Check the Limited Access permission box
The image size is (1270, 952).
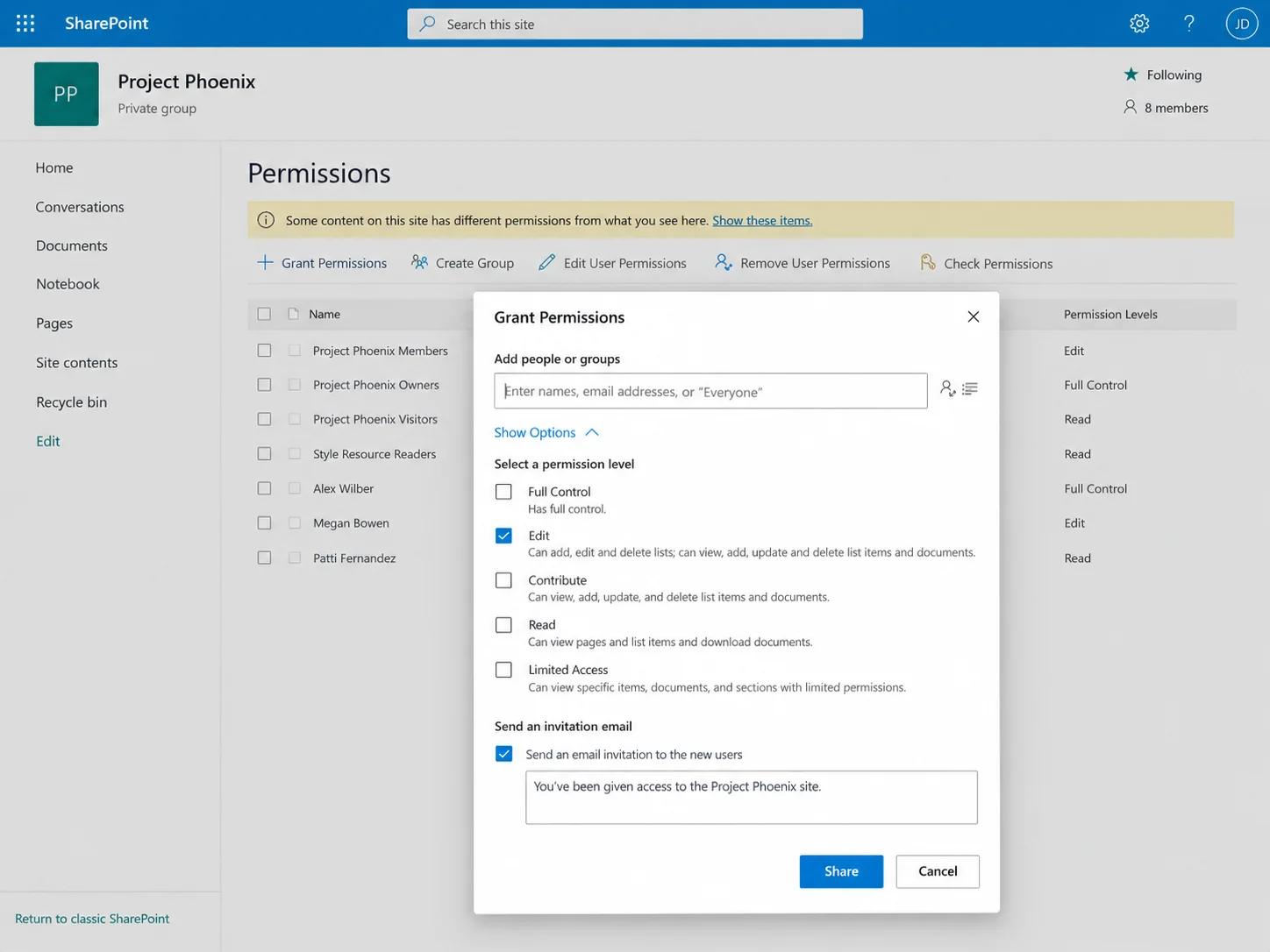(x=503, y=670)
